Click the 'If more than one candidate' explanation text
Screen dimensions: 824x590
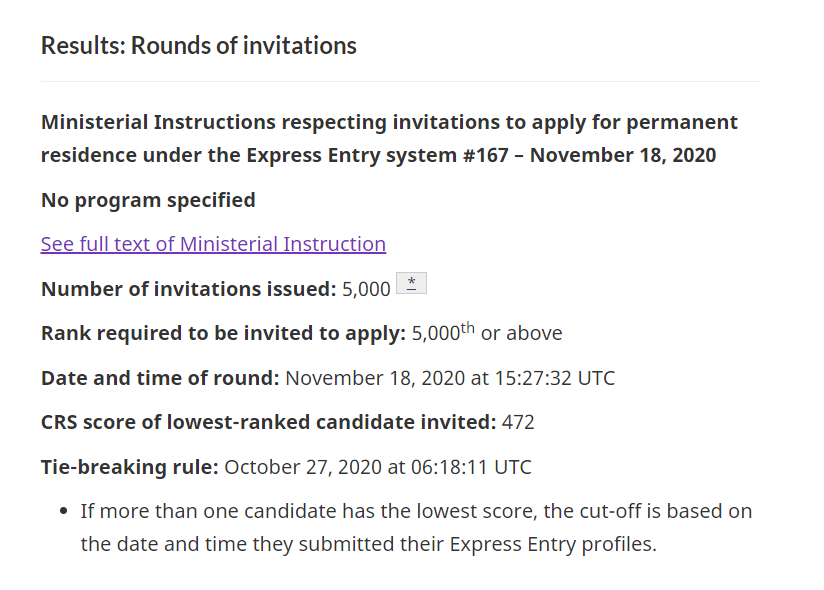point(416,527)
